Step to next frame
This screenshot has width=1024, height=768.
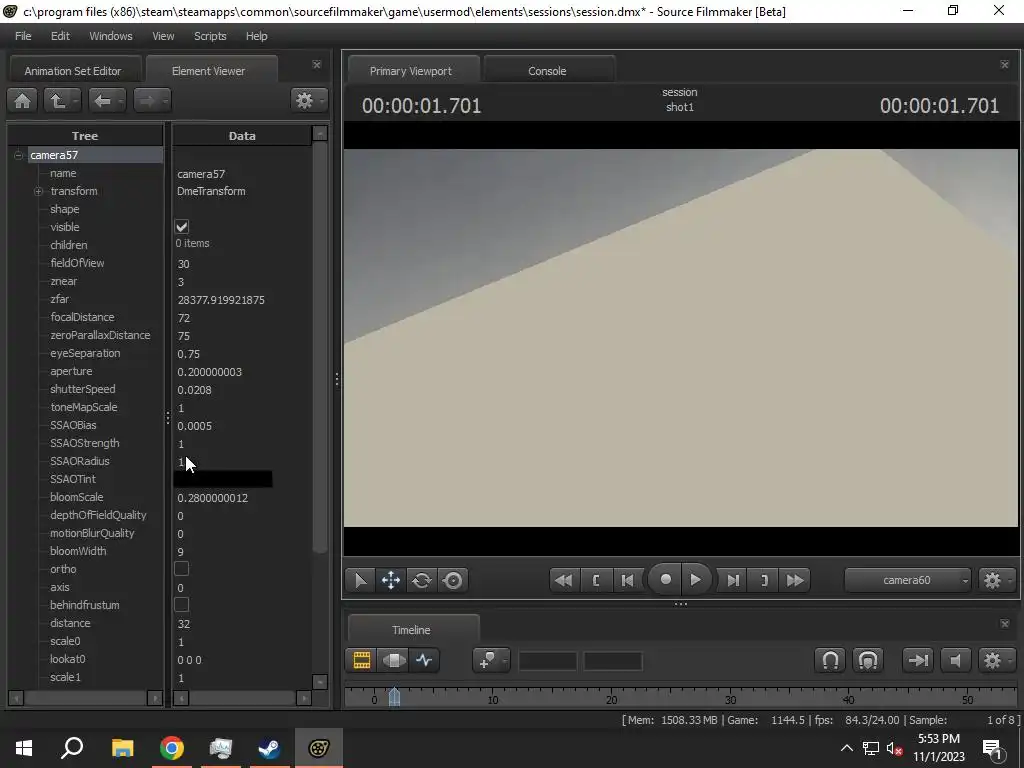pyautogui.click(x=733, y=580)
